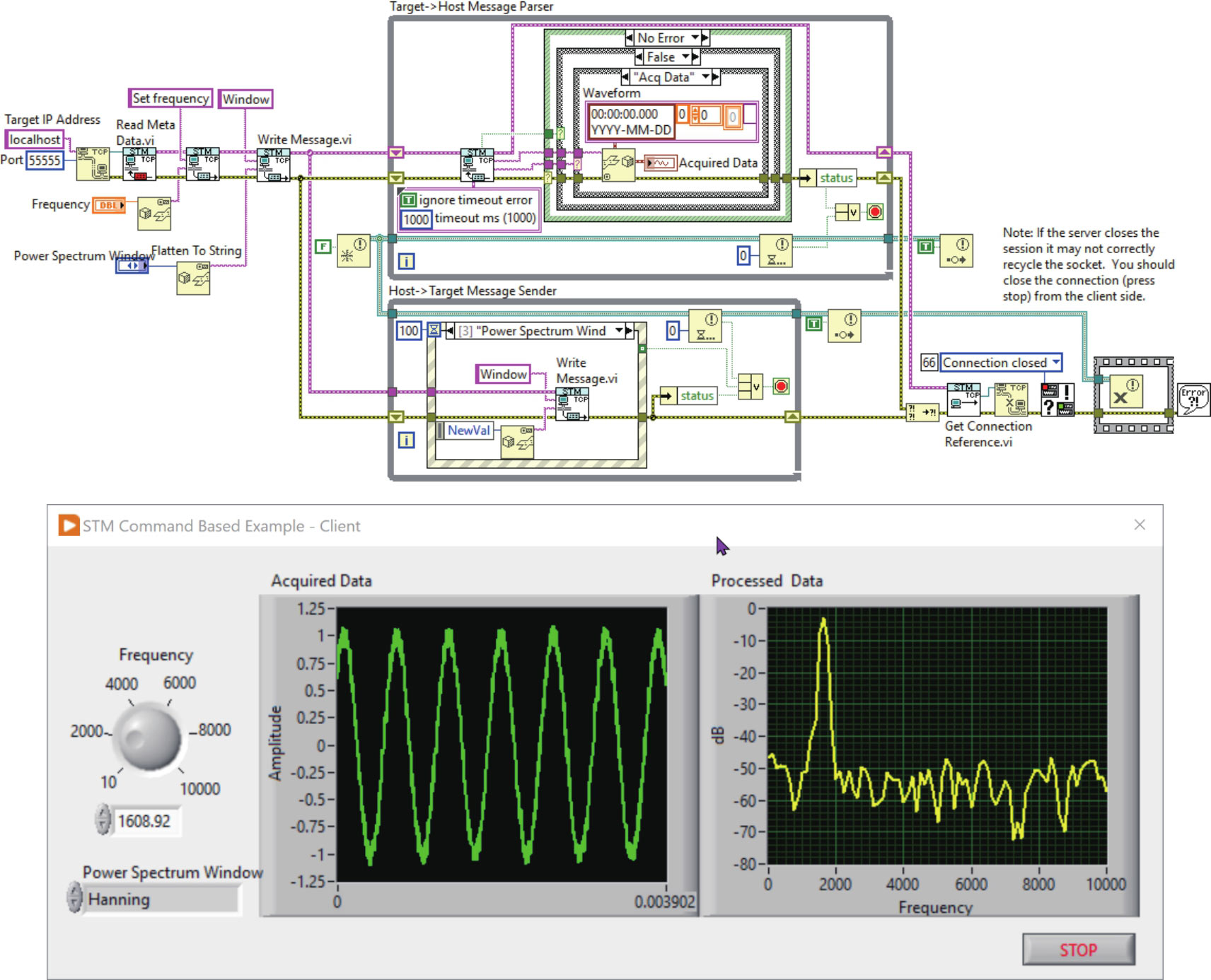The height and width of the screenshot is (980, 1211).
Task: Open the Power Spectrum Wind event case selector
Action: click(619, 331)
